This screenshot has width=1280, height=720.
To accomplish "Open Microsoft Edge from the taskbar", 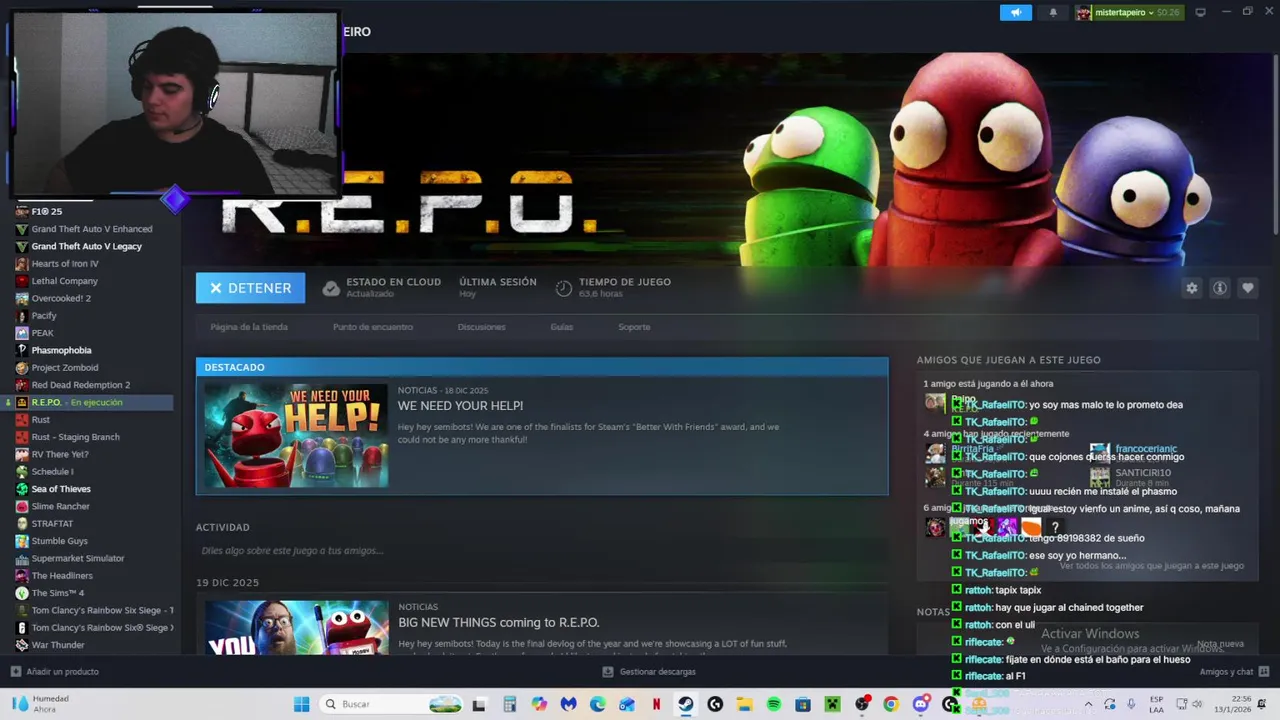I will 597,704.
